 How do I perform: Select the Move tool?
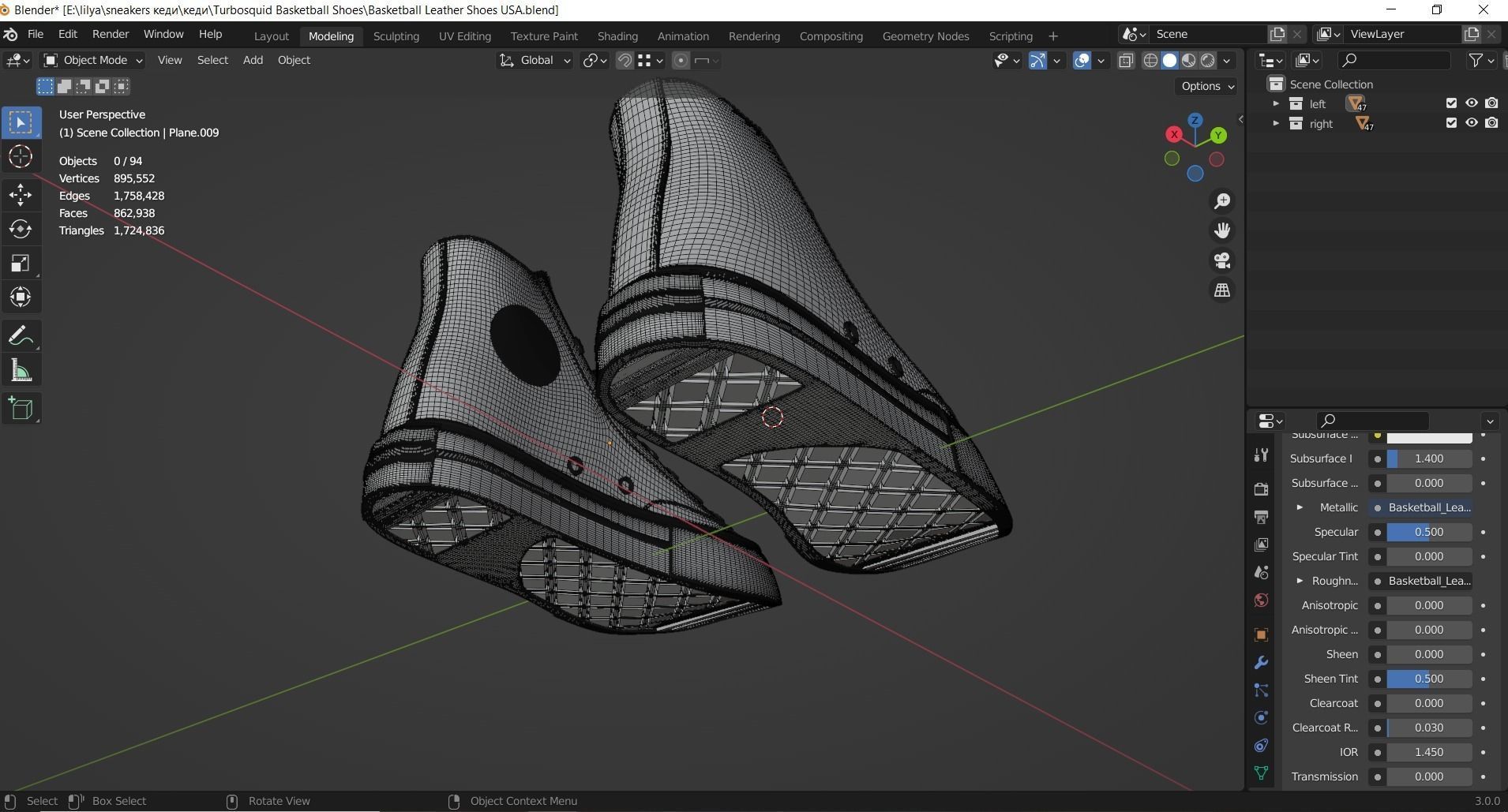[21, 194]
